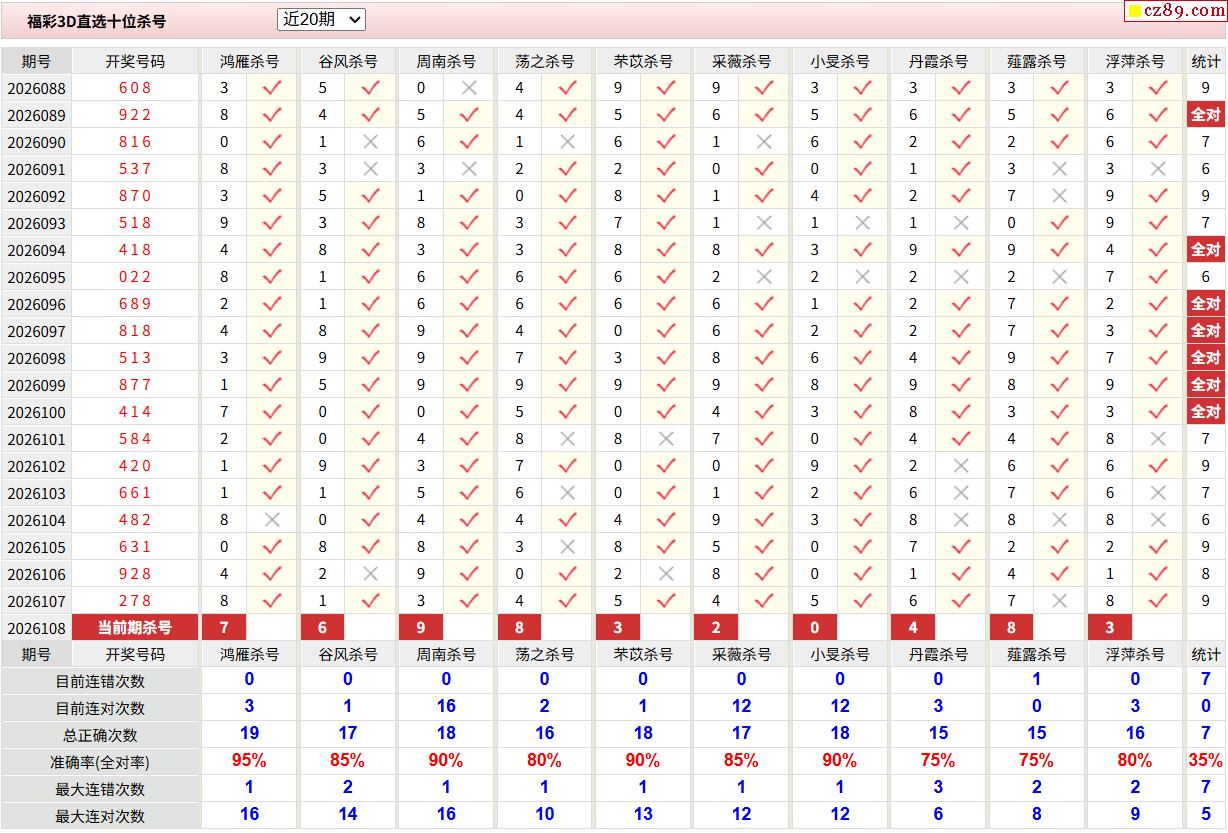Image resolution: width=1228 pixels, height=833 pixels.
Task: Open the 近20期 period dropdown
Action: coord(321,19)
